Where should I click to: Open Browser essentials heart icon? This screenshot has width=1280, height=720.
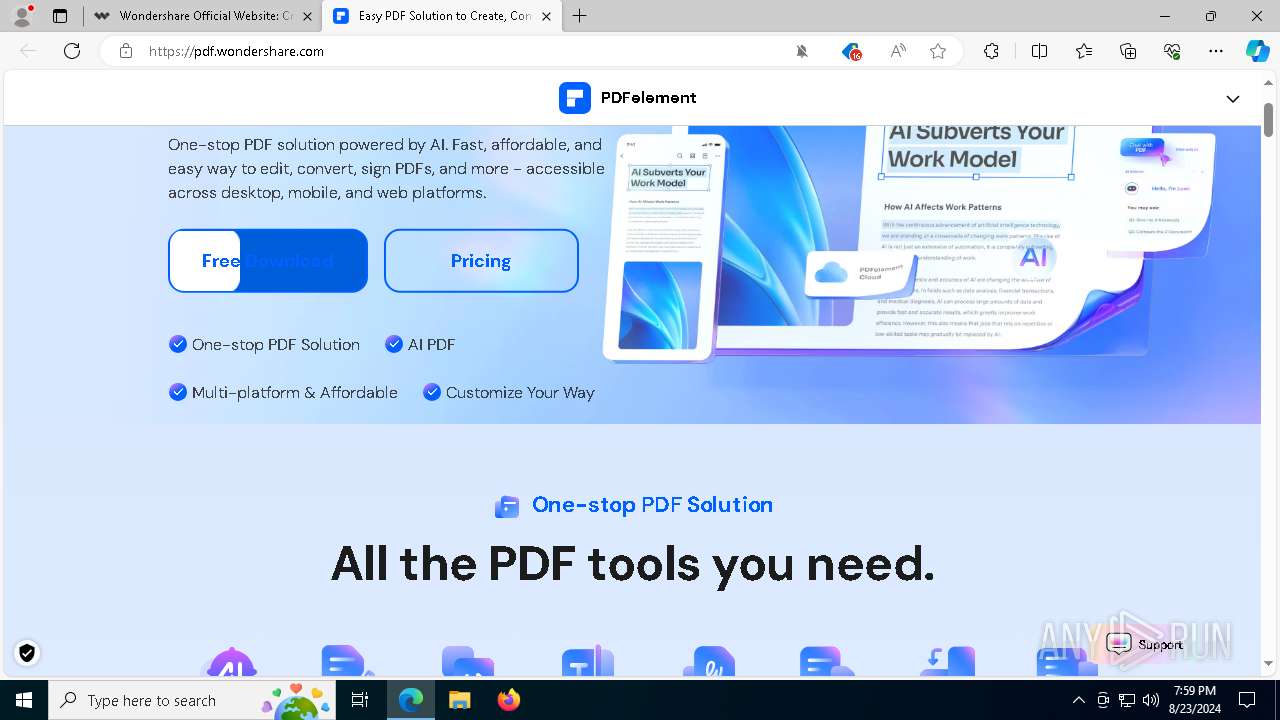click(1172, 51)
